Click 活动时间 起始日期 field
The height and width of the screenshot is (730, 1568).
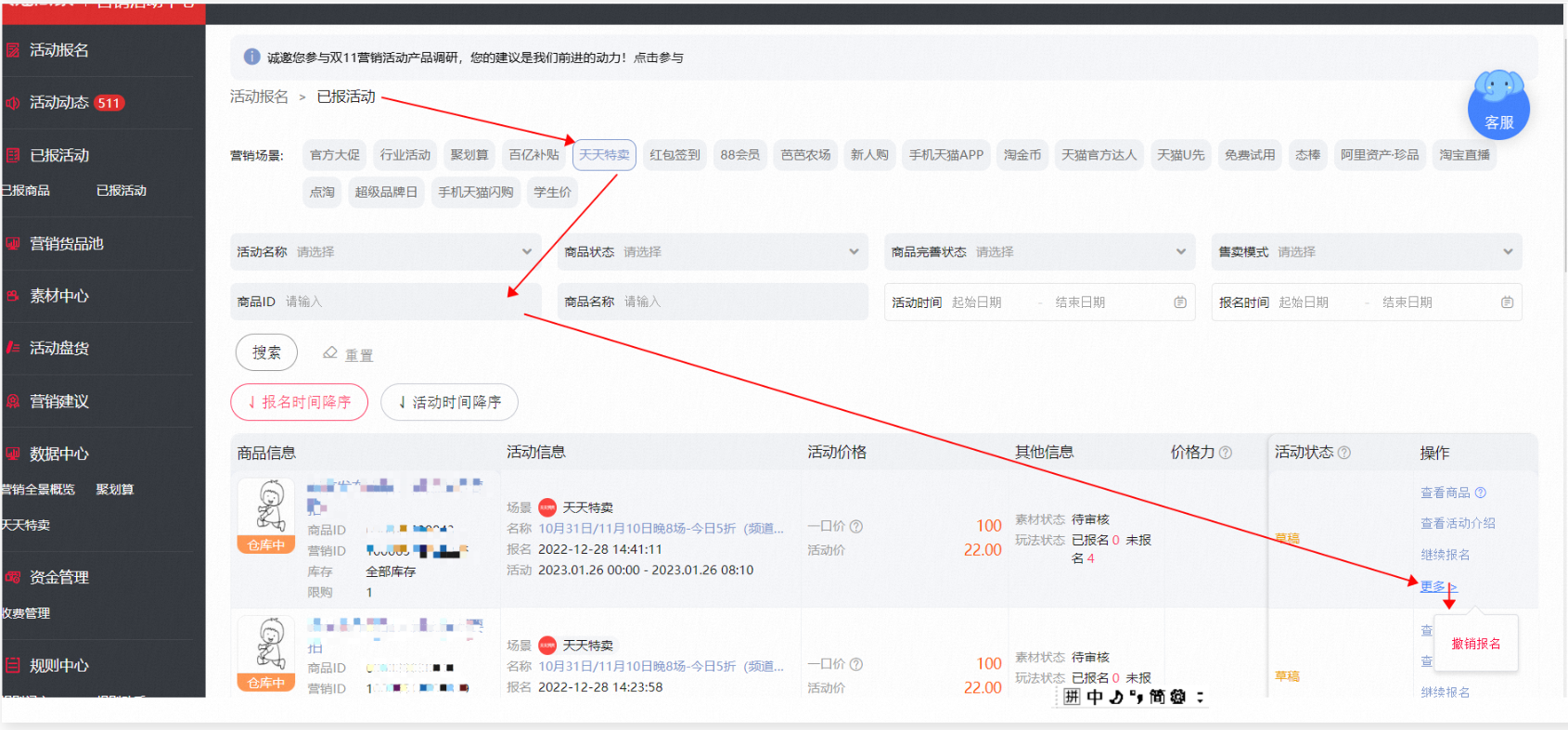(x=977, y=302)
